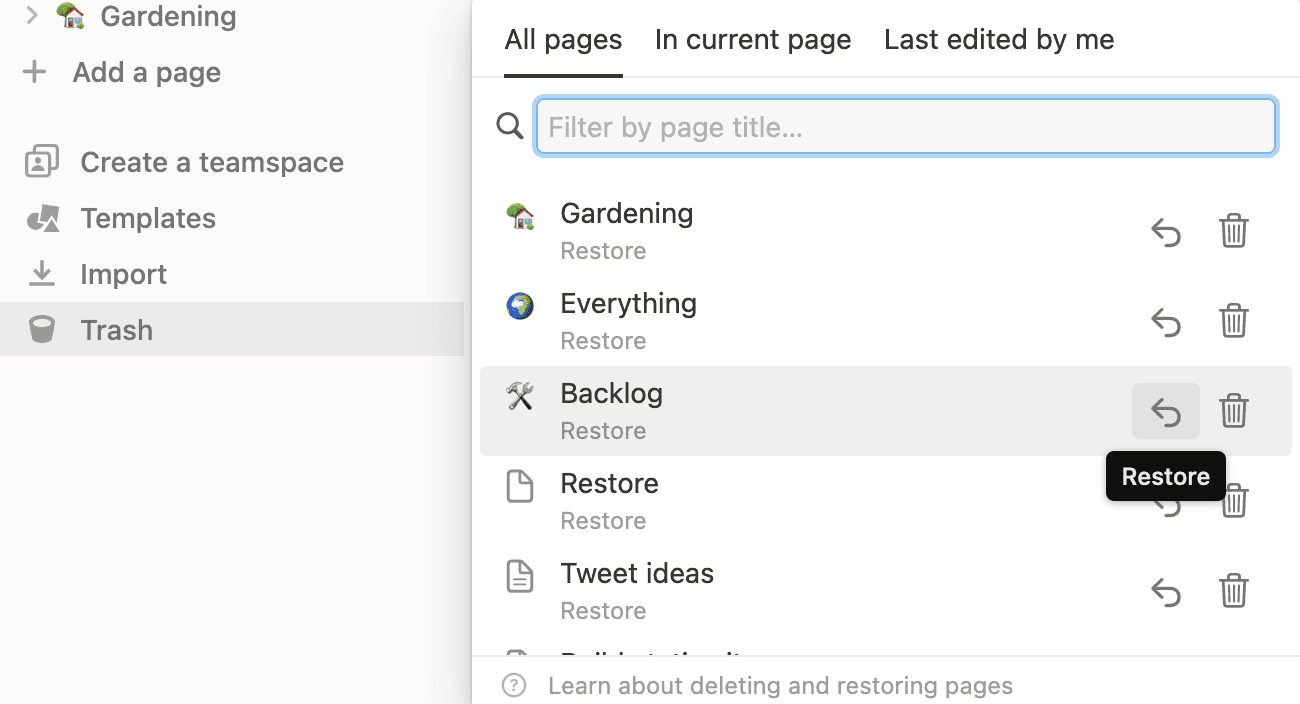Screen dimensions: 1300x704
Task: Permanently delete the Gardening page
Action: pyautogui.click(x=1233, y=232)
